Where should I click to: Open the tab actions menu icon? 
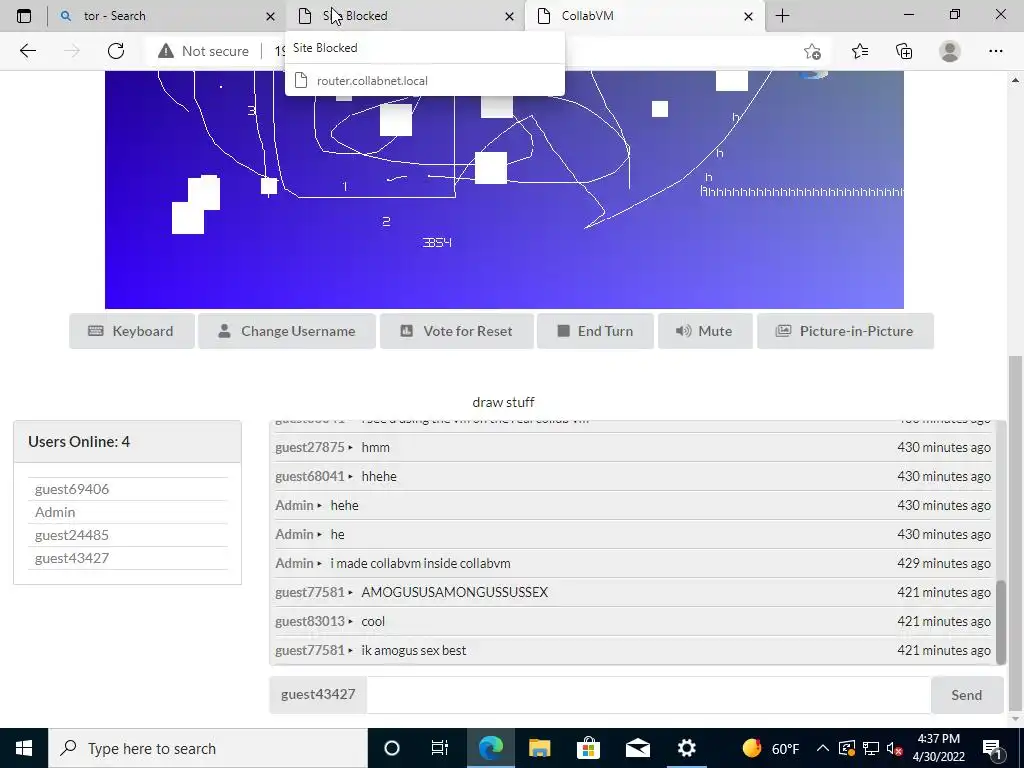pos(24,16)
